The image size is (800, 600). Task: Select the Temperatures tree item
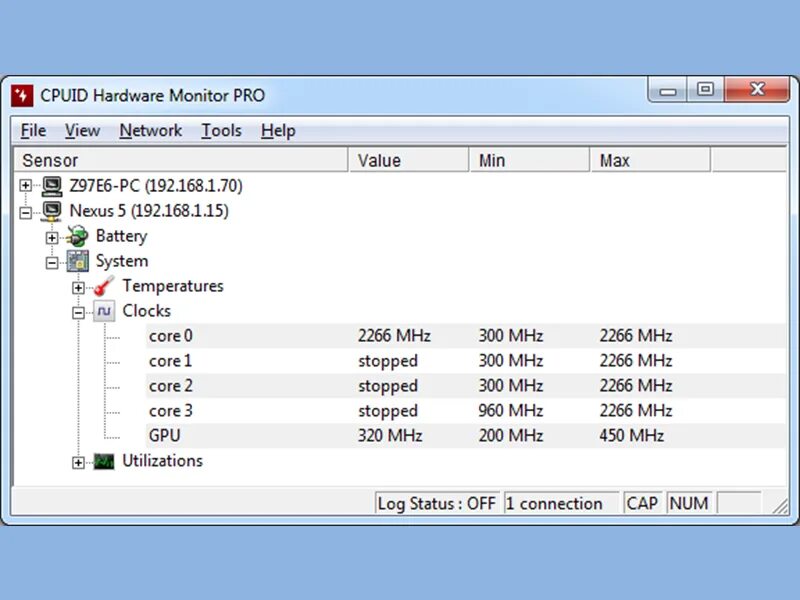point(172,286)
